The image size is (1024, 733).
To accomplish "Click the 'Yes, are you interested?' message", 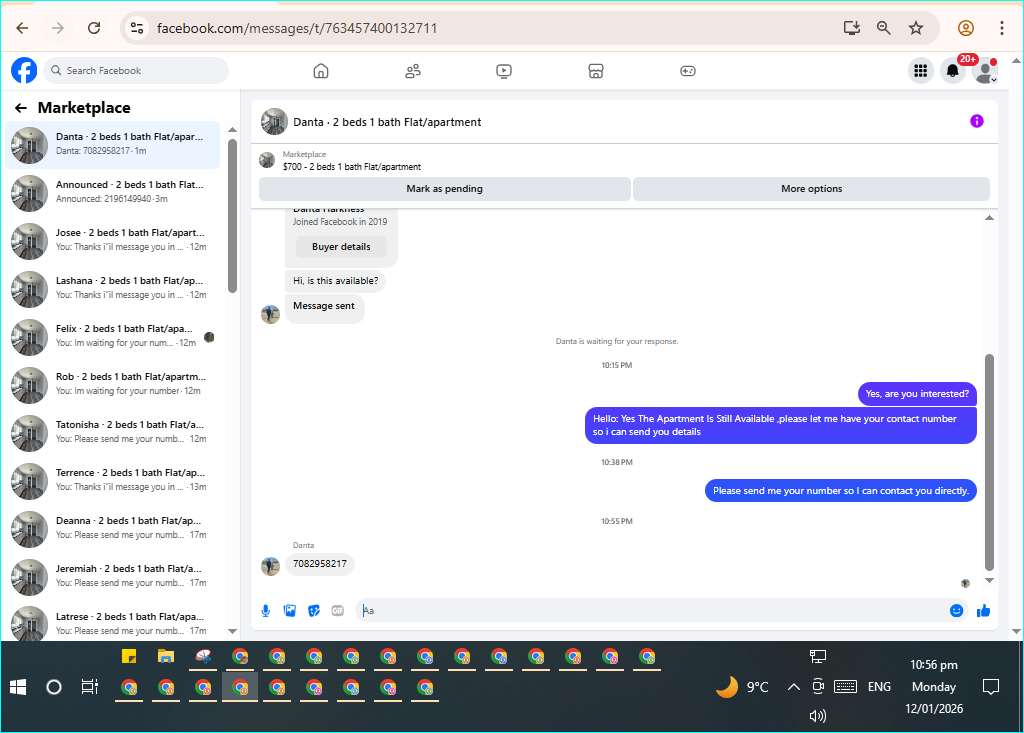I will click(x=917, y=394).
